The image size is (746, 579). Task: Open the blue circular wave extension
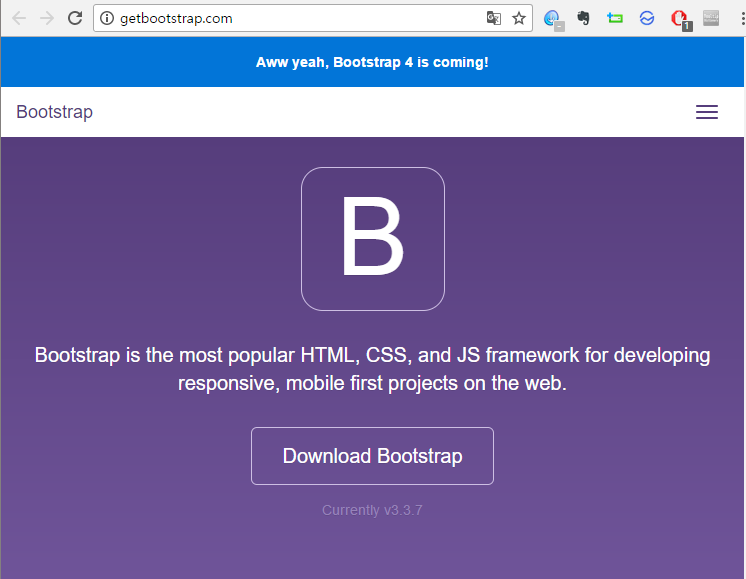tap(647, 19)
